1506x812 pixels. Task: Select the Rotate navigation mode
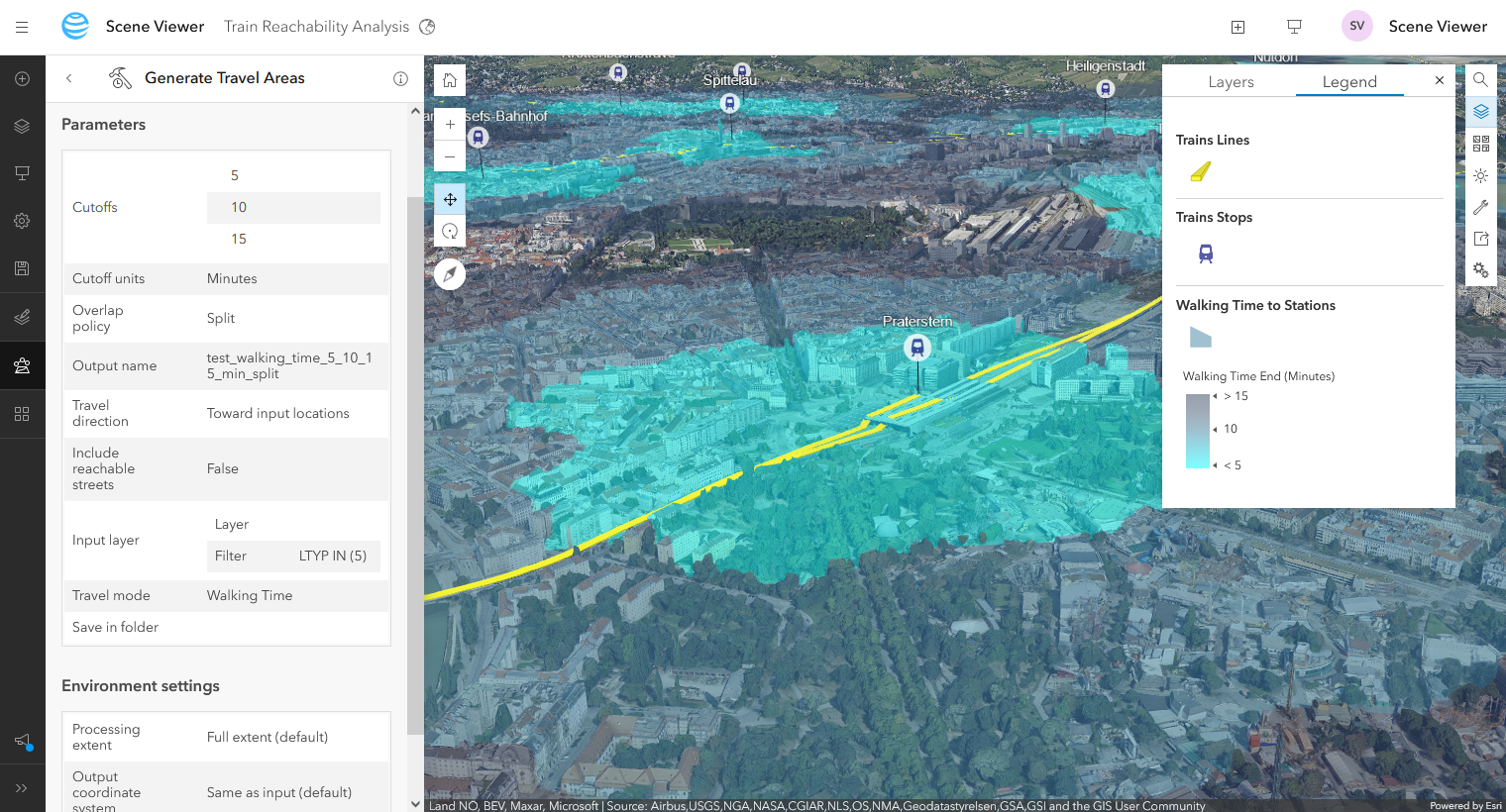point(450,231)
